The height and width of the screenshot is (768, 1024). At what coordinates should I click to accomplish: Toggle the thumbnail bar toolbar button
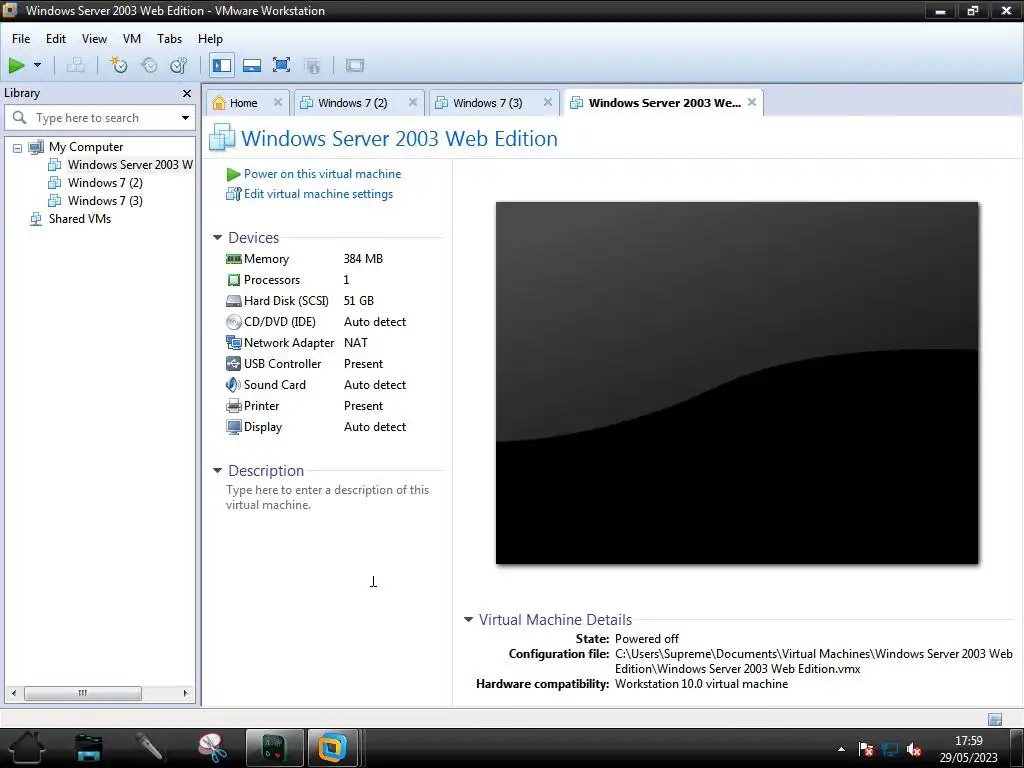(251, 65)
